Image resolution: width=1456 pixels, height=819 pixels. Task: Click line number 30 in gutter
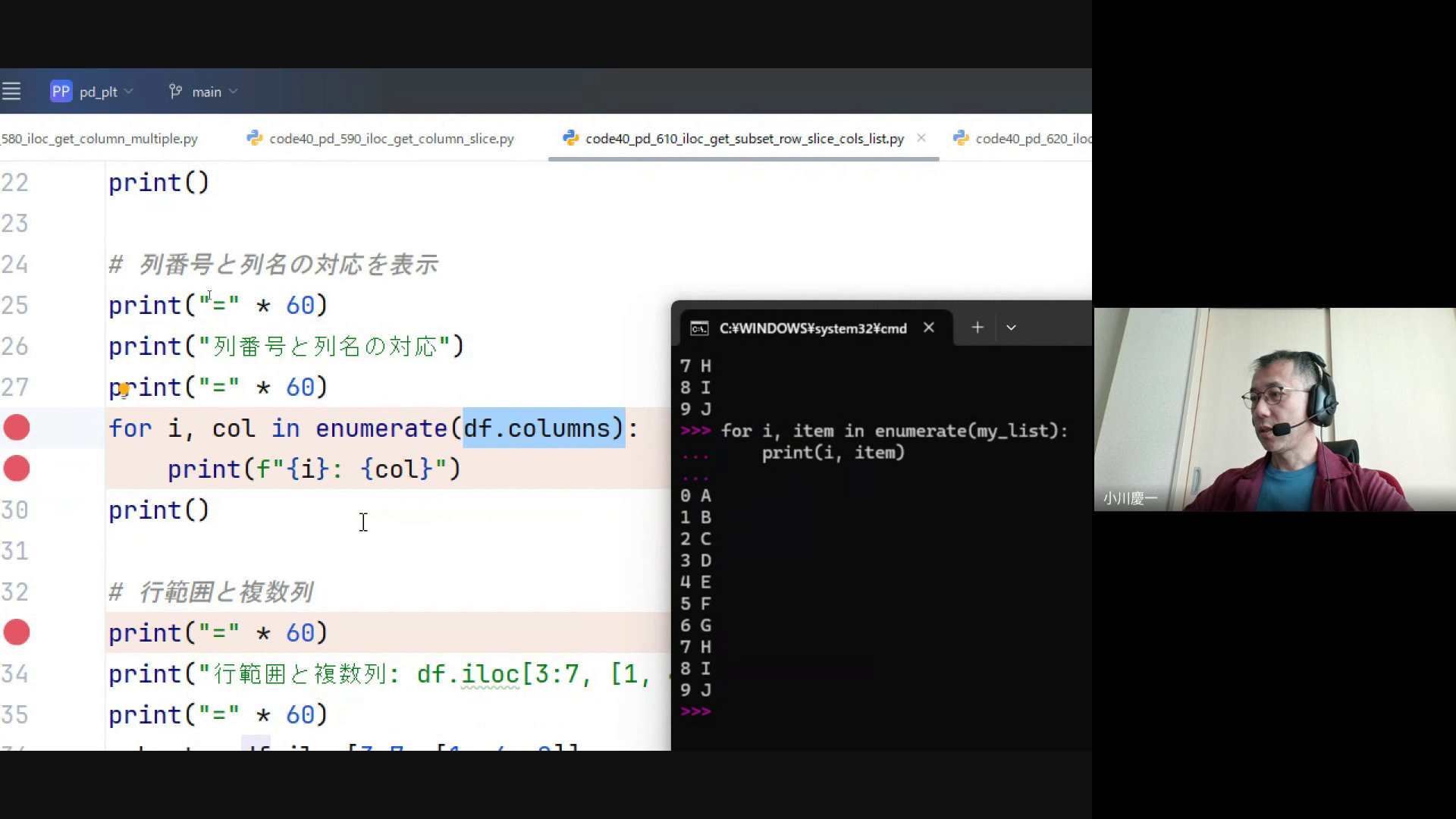tap(15, 510)
